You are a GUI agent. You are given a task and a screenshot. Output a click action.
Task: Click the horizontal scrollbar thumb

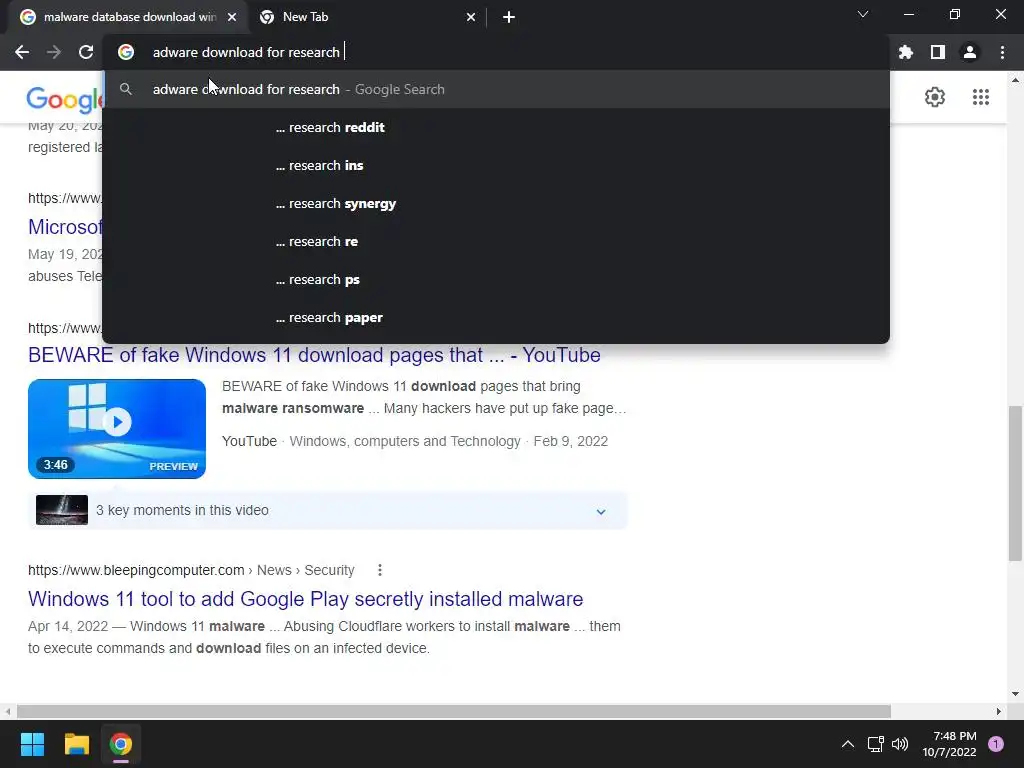click(454, 711)
